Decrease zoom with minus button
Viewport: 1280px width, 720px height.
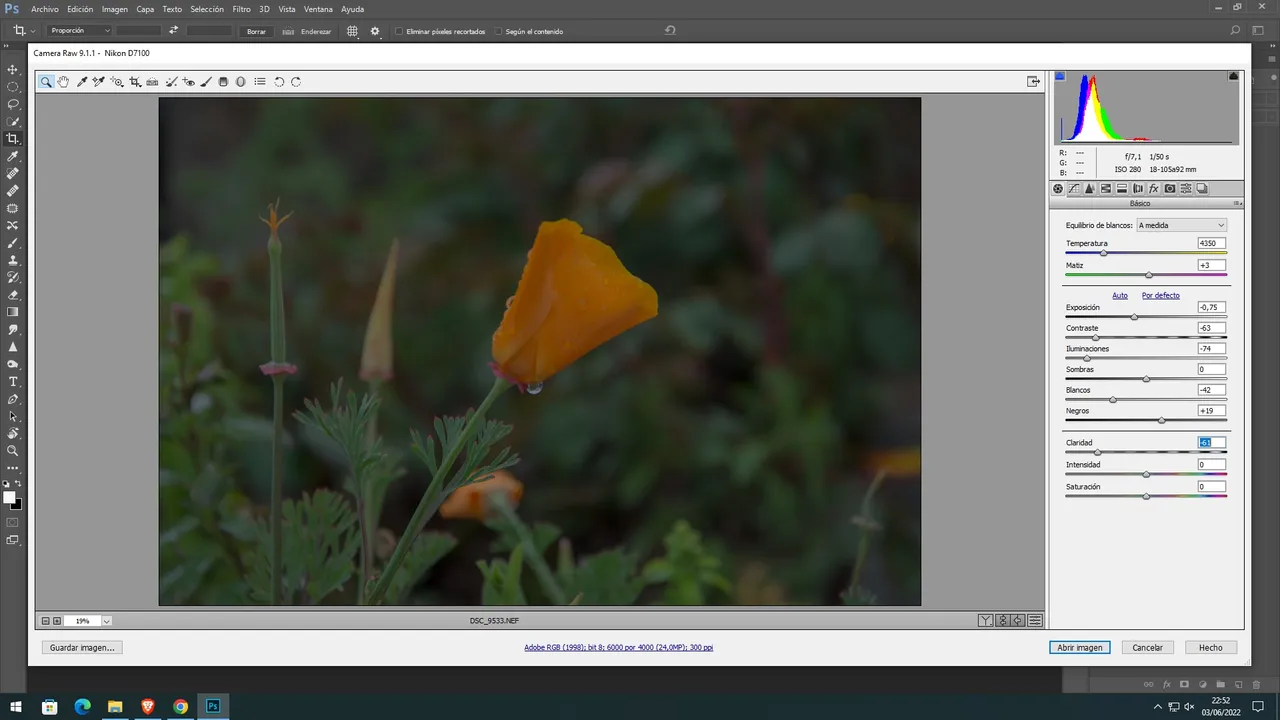[x=45, y=621]
